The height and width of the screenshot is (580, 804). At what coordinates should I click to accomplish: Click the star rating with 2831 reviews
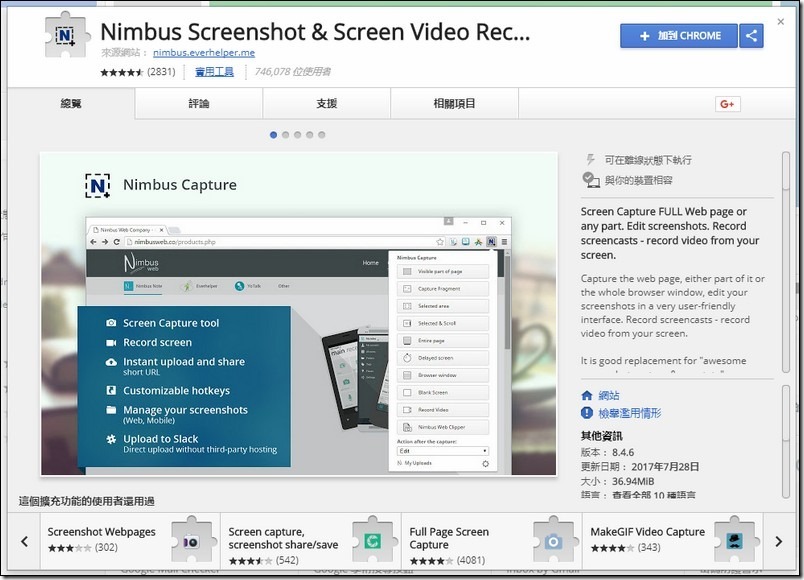tap(137, 72)
